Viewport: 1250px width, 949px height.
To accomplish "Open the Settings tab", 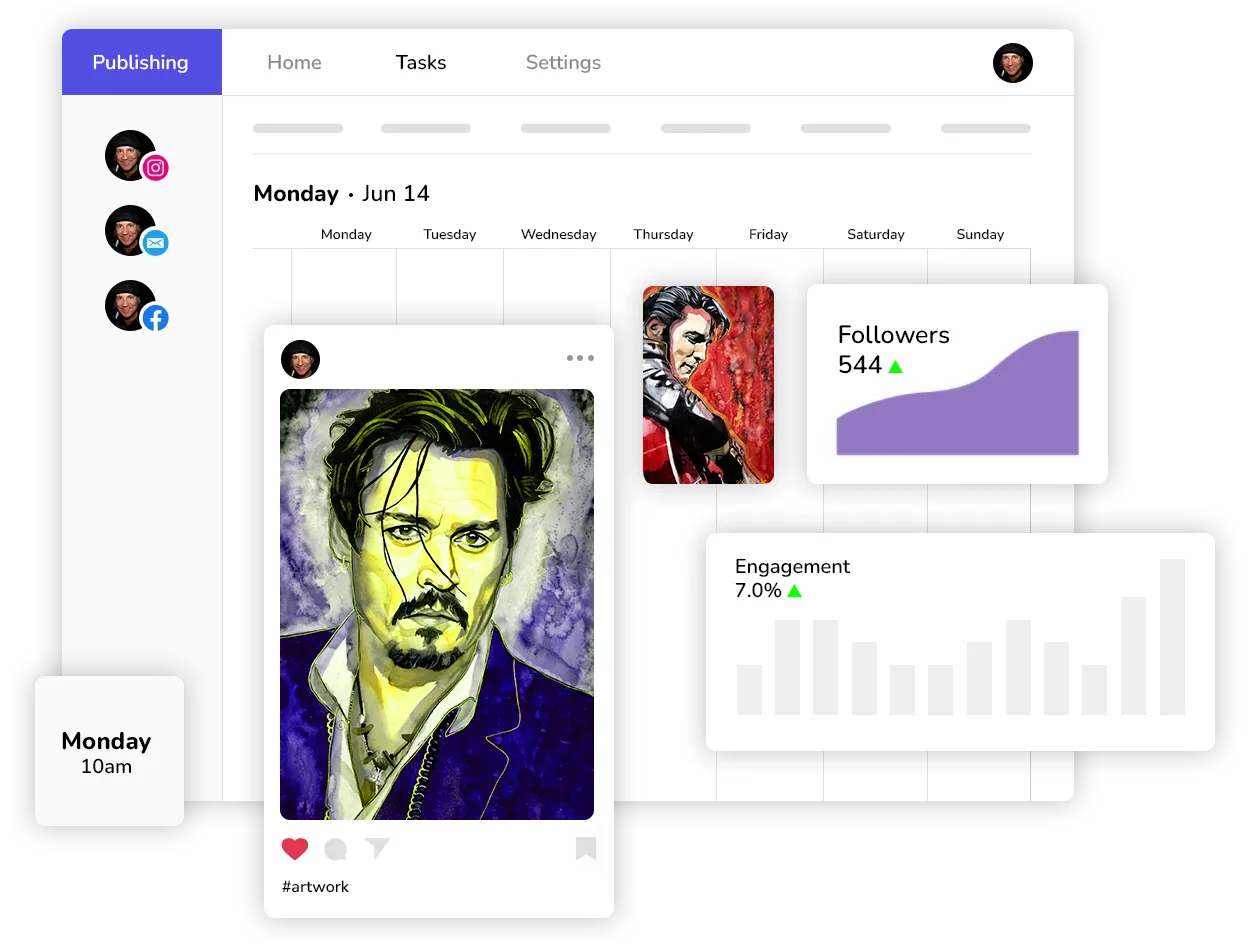I will click(563, 63).
